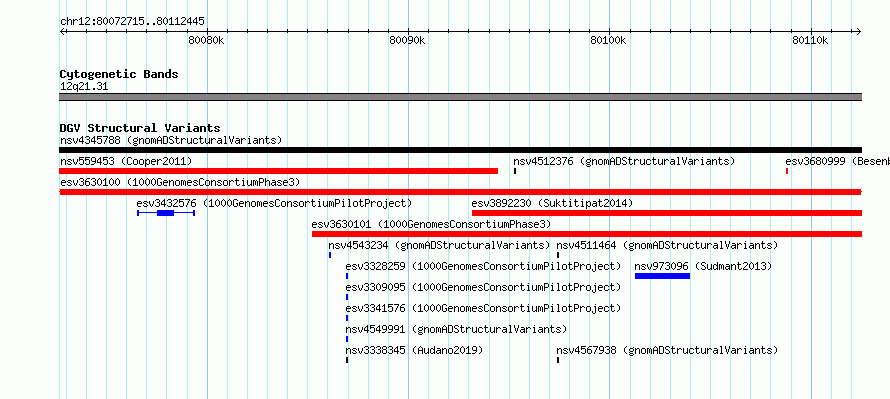Click the chr12:80072715..80112445 coordinates text
The width and height of the screenshot is (890, 399).
132,22
